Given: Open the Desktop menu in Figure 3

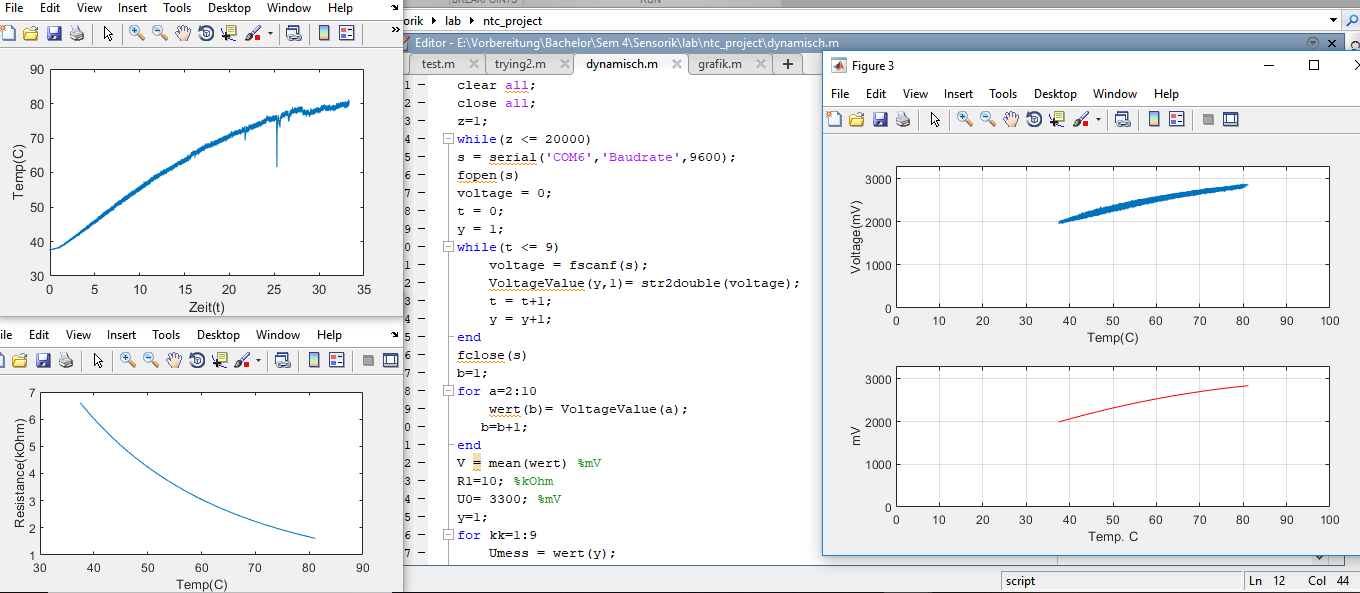Looking at the screenshot, I should click(1055, 93).
